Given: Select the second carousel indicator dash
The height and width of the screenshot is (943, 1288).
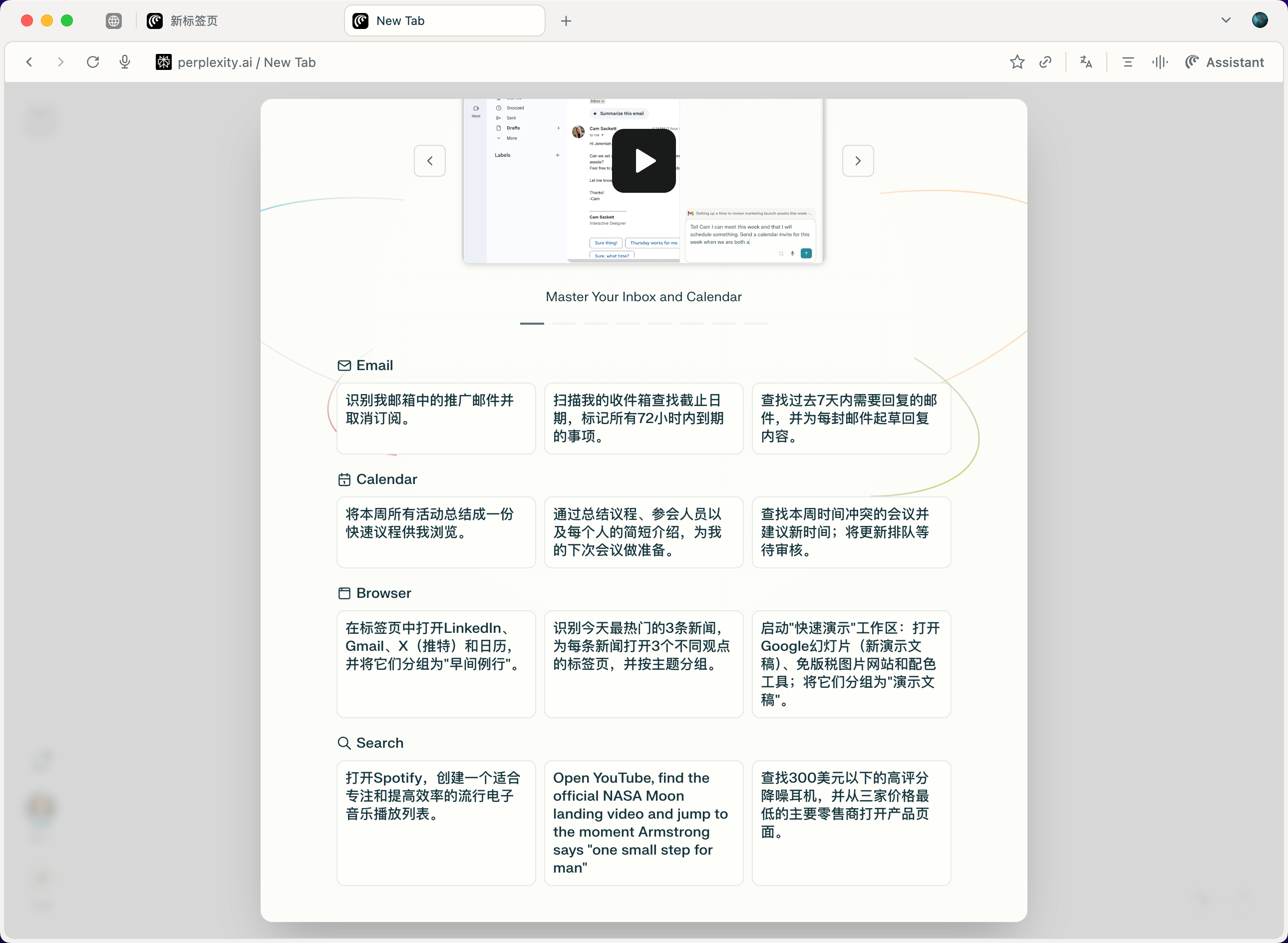Looking at the screenshot, I should [564, 323].
